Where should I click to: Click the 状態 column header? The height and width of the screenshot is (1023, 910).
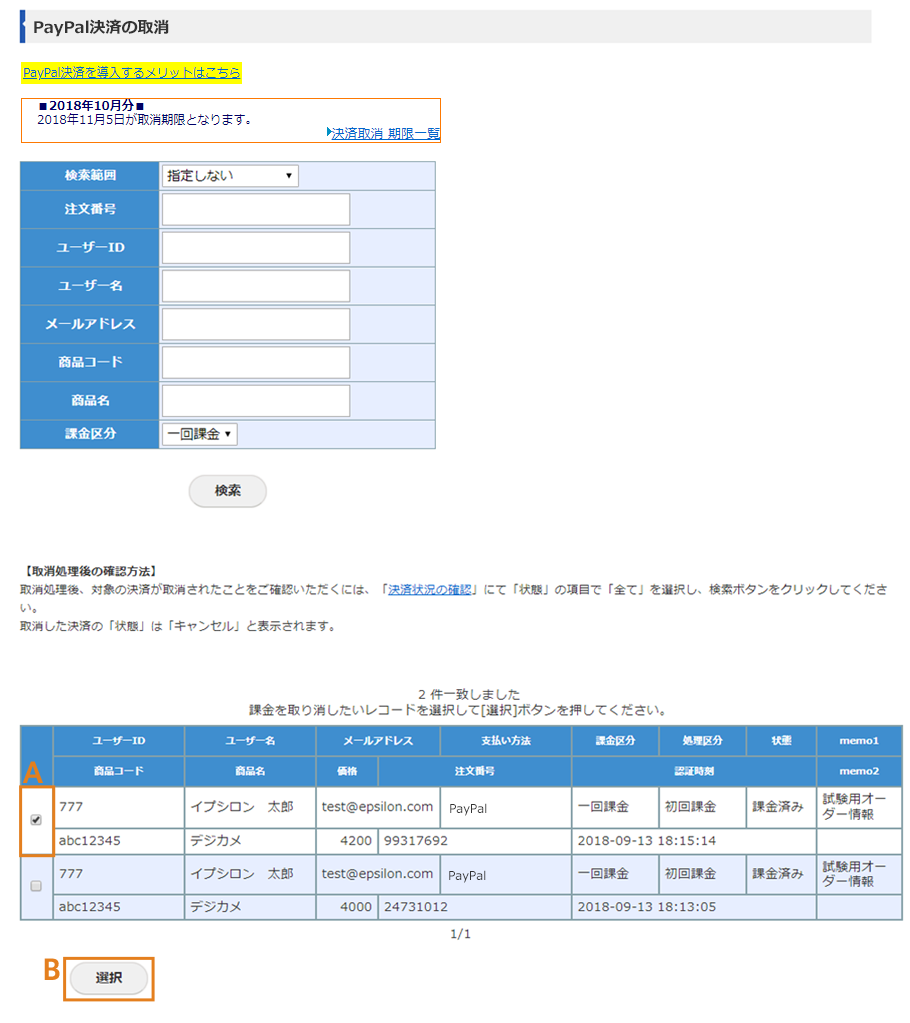click(781, 741)
